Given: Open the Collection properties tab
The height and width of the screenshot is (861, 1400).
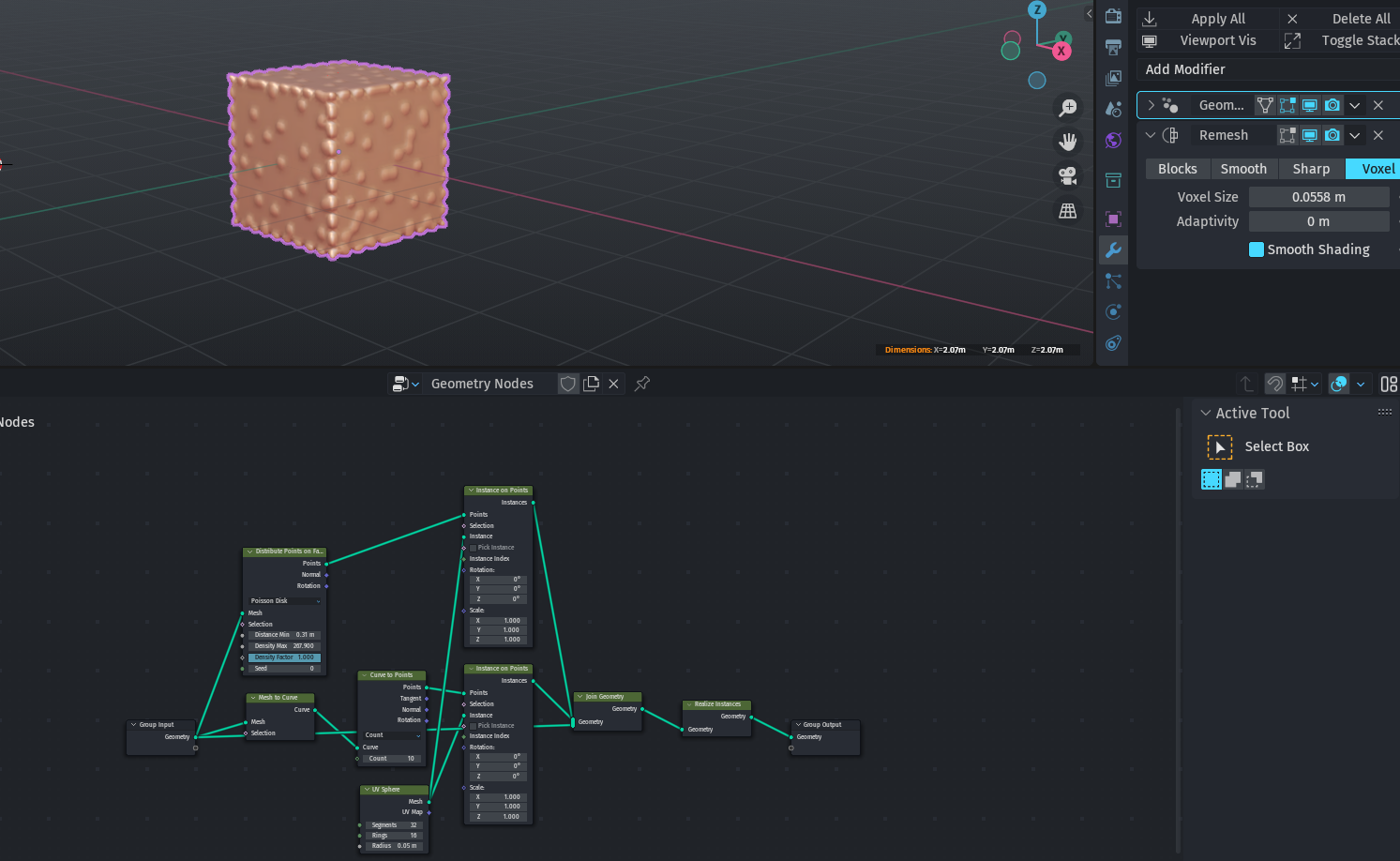Looking at the screenshot, I should pos(1113,180).
